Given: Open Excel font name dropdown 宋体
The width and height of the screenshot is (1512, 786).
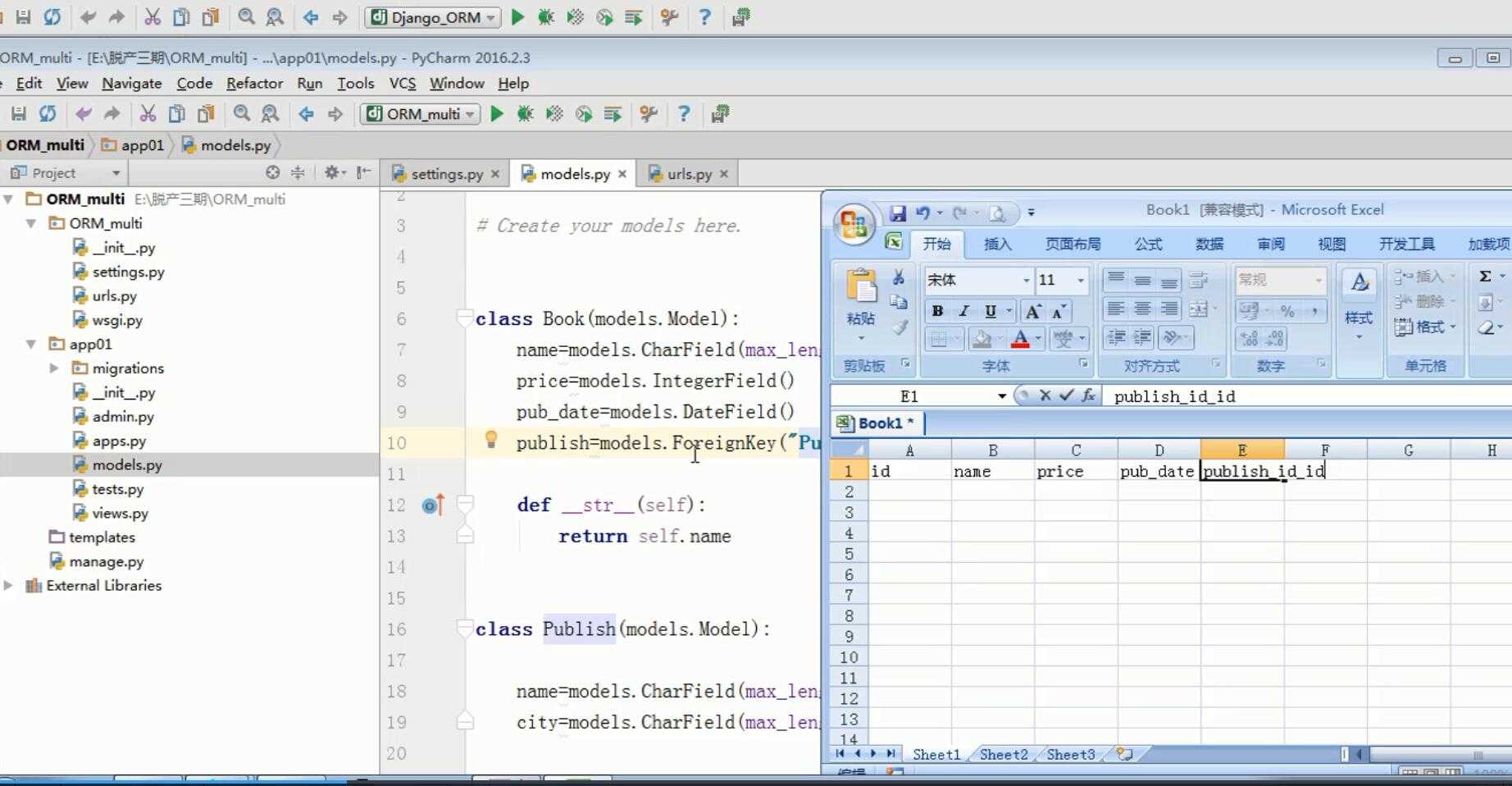Looking at the screenshot, I should tap(1026, 280).
